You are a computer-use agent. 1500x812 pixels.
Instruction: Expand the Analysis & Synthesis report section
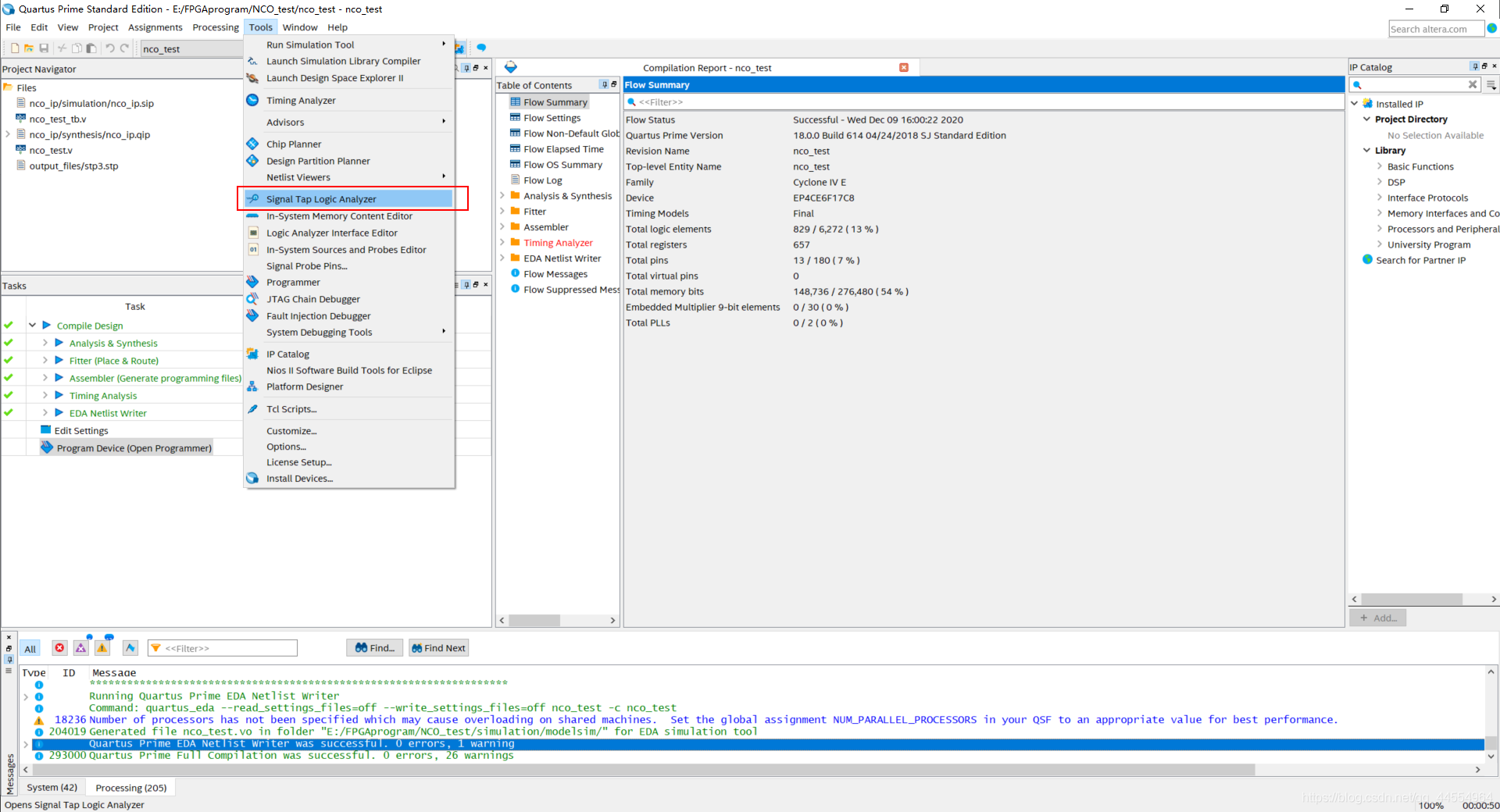pyautogui.click(x=502, y=195)
